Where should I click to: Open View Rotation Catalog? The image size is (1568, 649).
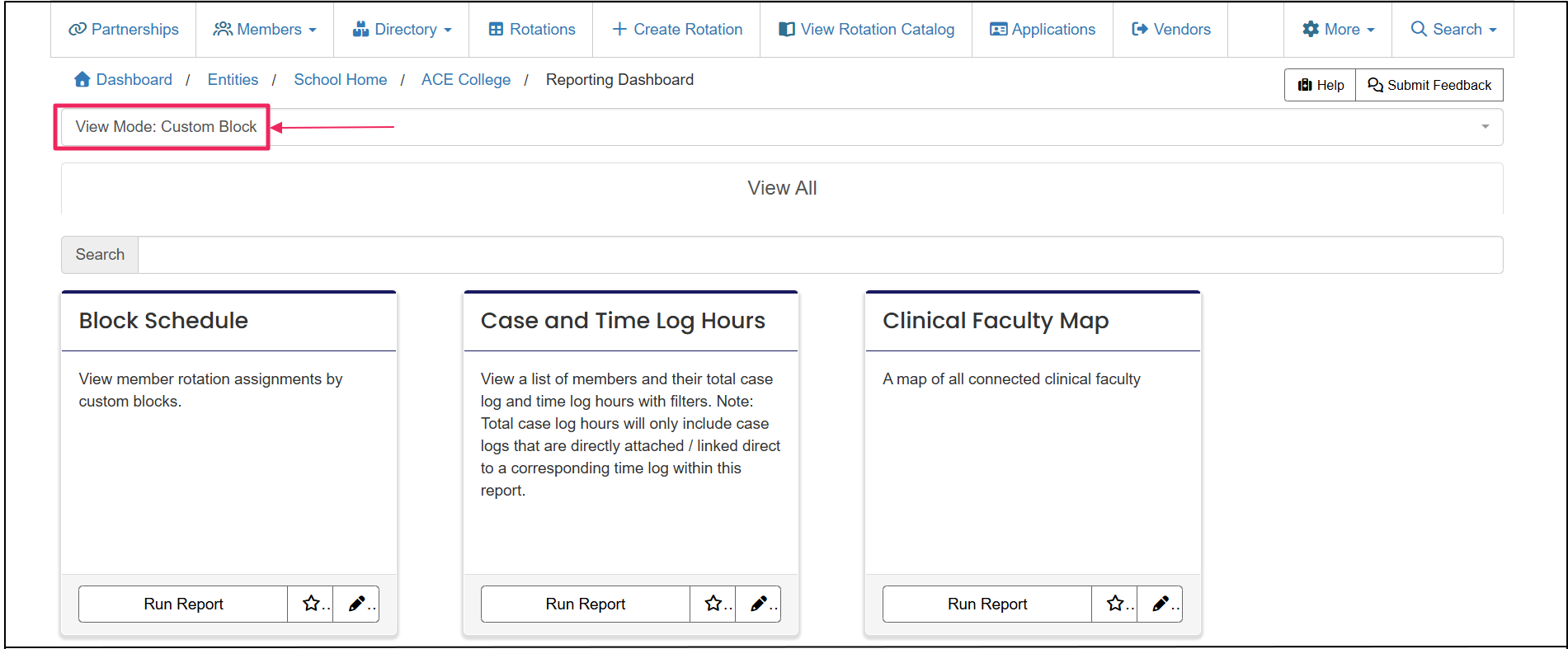click(x=866, y=29)
